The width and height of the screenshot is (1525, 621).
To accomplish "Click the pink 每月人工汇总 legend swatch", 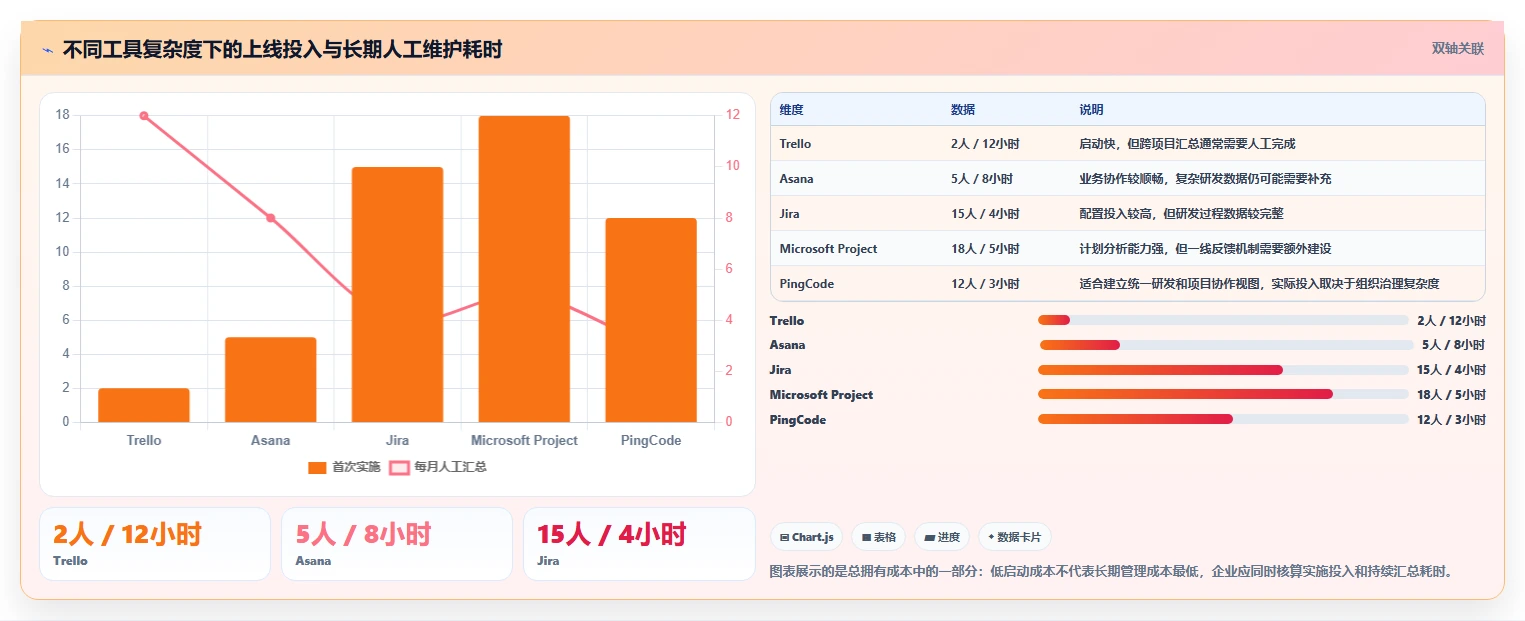I will [x=399, y=467].
